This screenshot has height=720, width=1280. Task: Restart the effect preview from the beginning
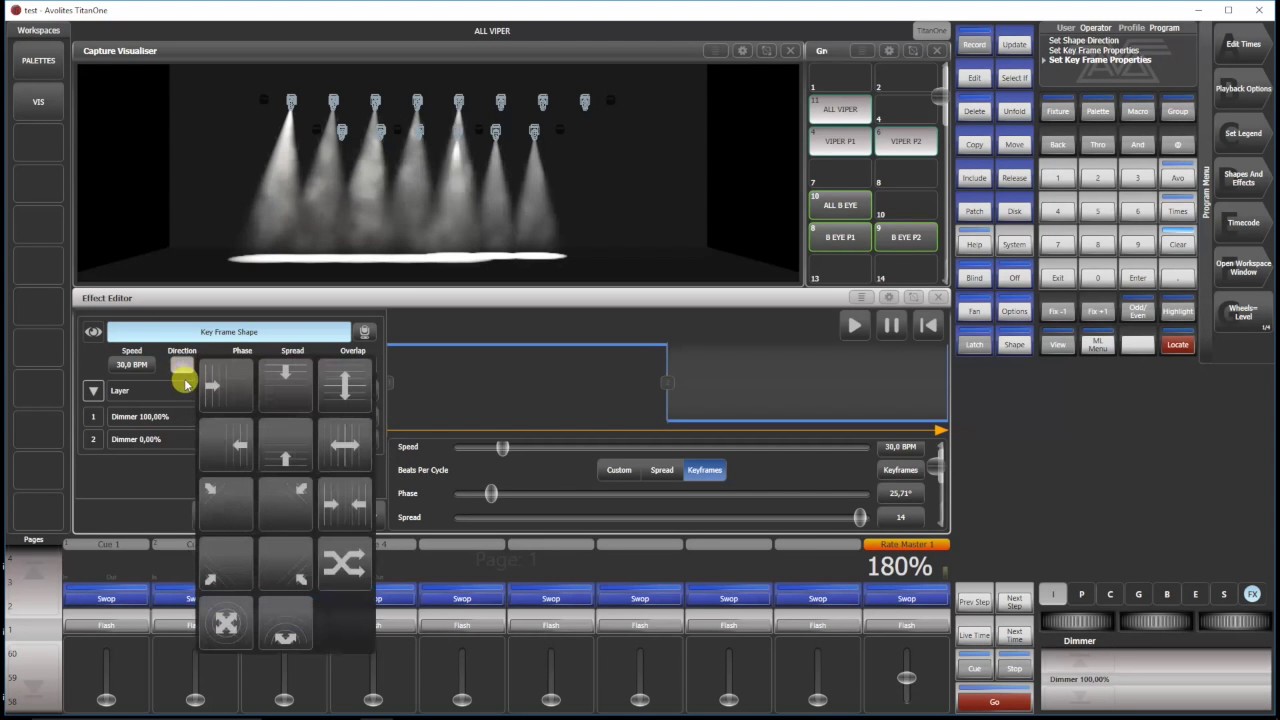click(928, 325)
